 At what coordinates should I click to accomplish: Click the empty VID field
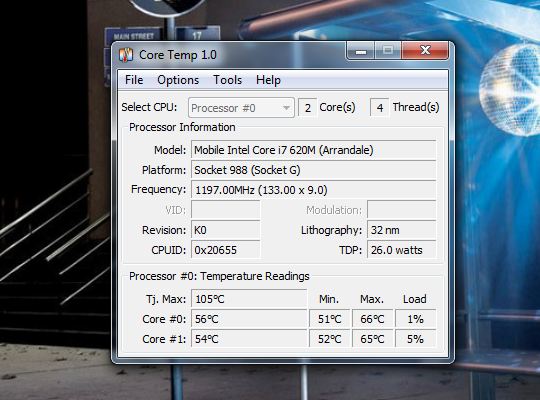pos(226,210)
